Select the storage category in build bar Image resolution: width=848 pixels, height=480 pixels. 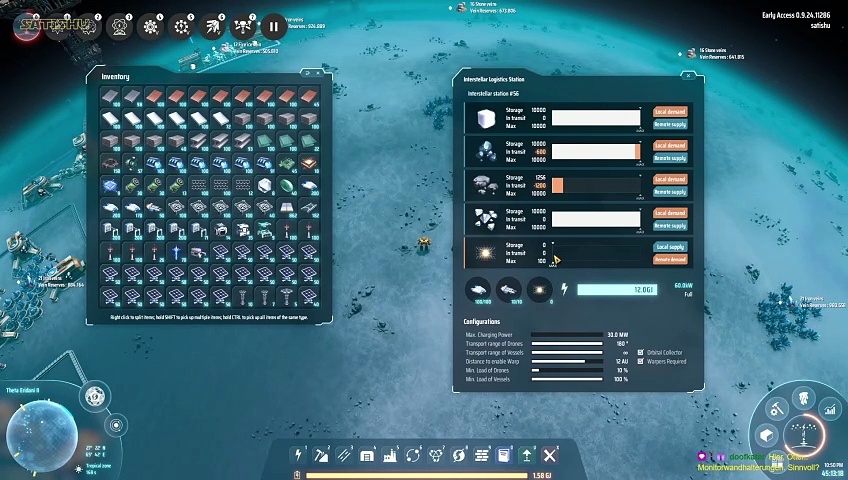pos(367,455)
